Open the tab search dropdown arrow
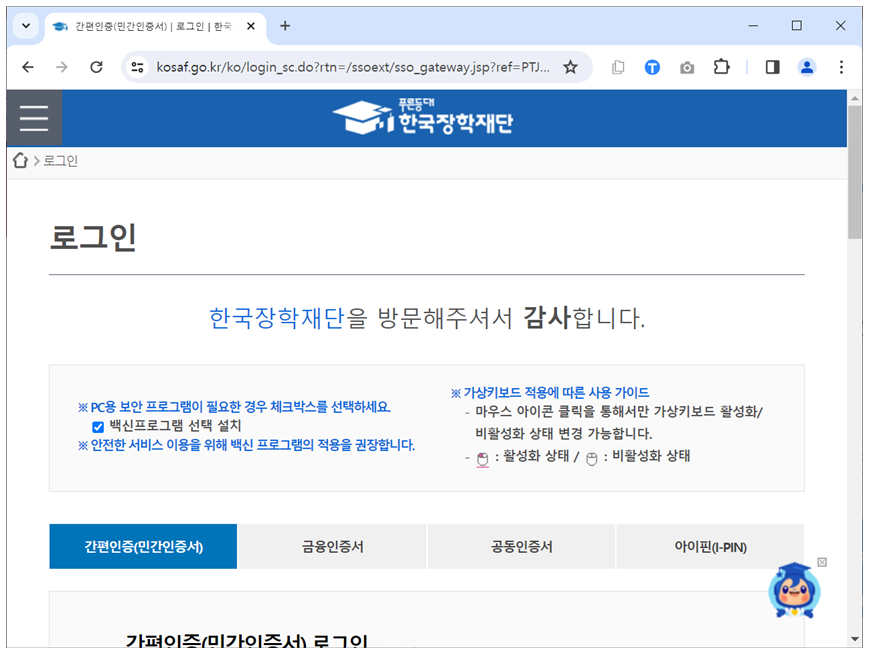869x654 pixels. (x=25, y=25)
